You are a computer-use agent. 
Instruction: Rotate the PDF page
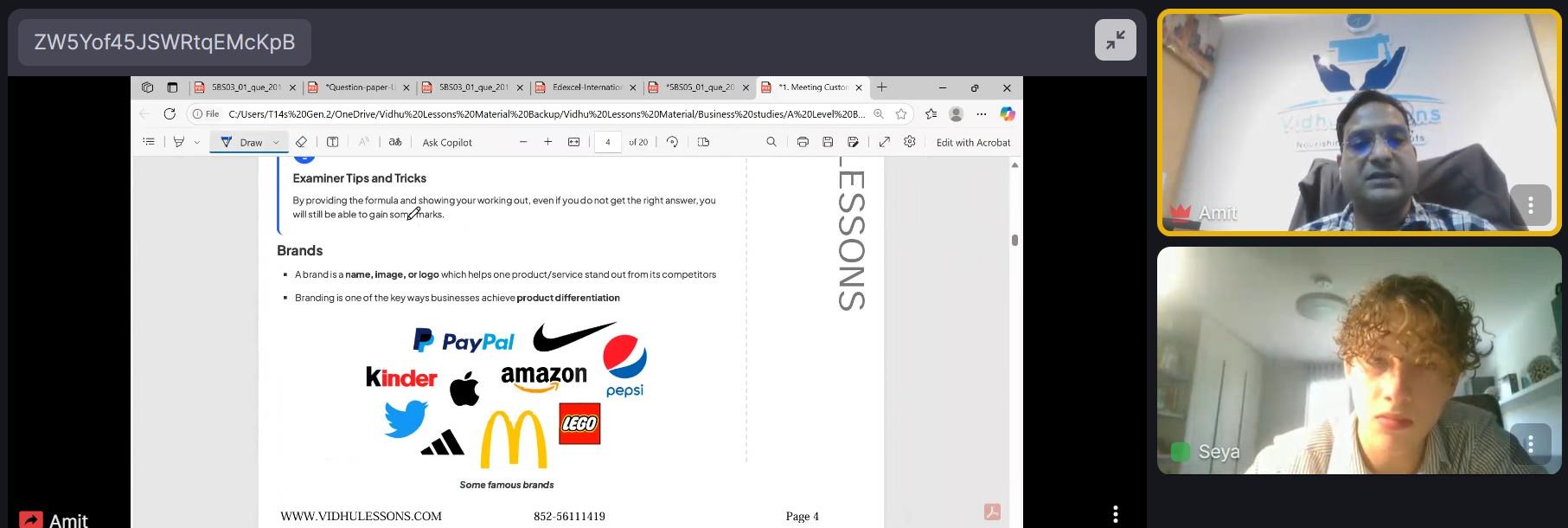pos(672,142)
